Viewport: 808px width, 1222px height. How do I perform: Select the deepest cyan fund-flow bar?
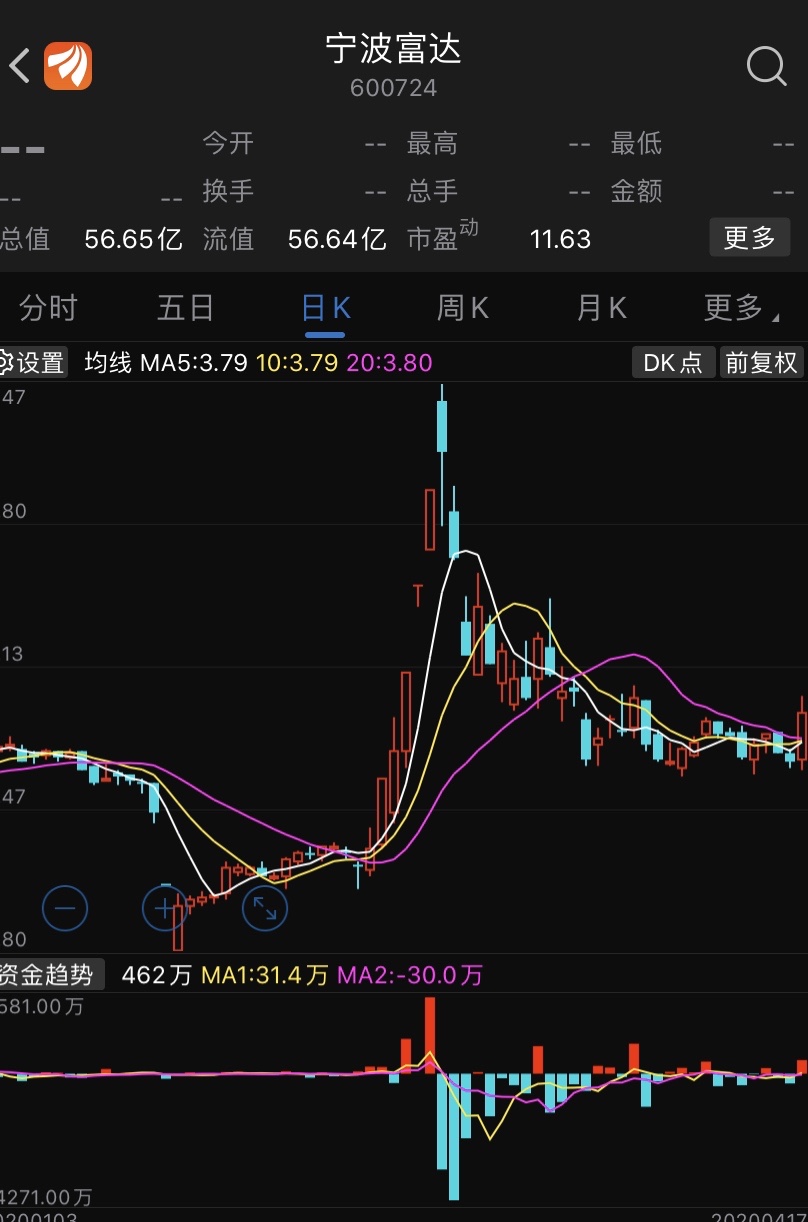click(454, 1136)
